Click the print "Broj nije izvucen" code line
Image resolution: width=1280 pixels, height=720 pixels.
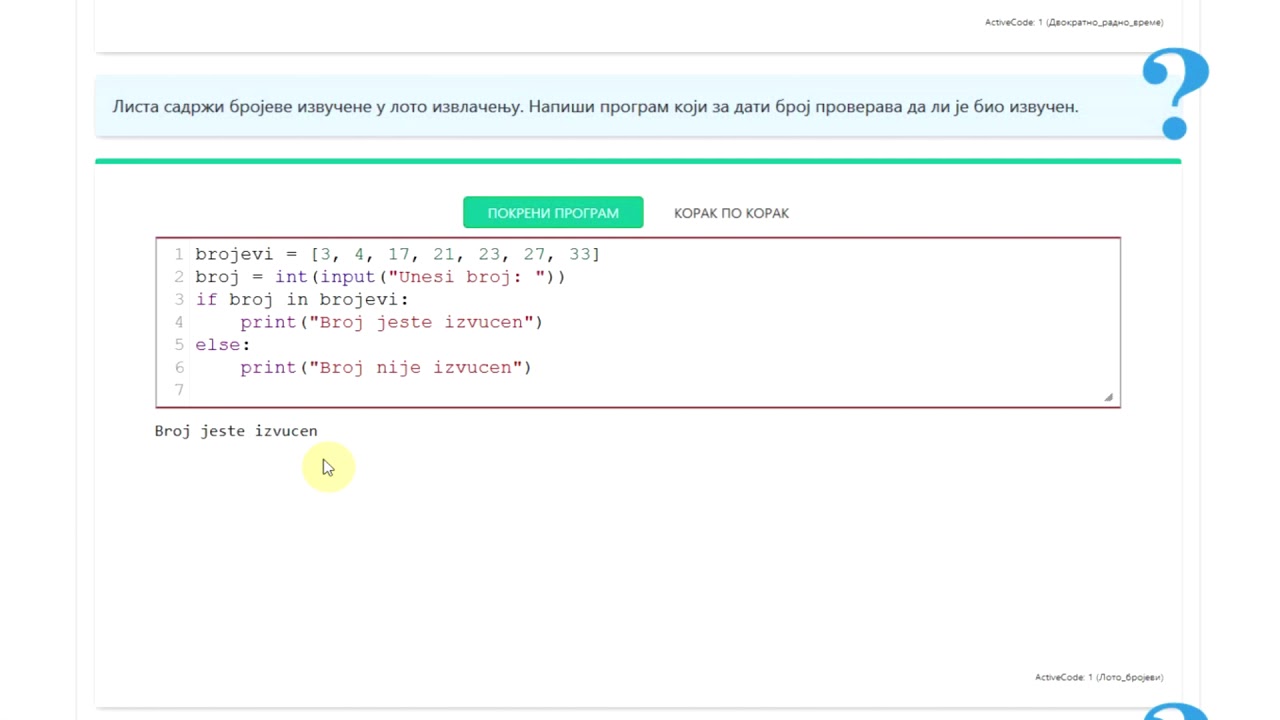[x=385, y=368]
